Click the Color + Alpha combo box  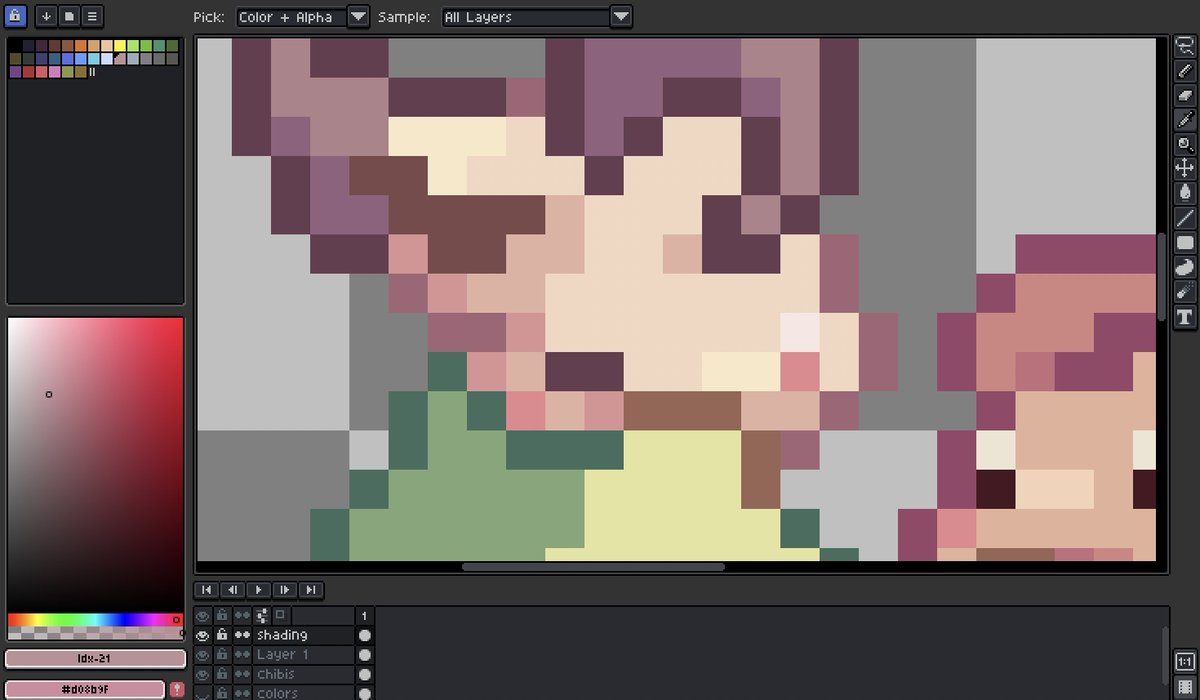point(291,17)
